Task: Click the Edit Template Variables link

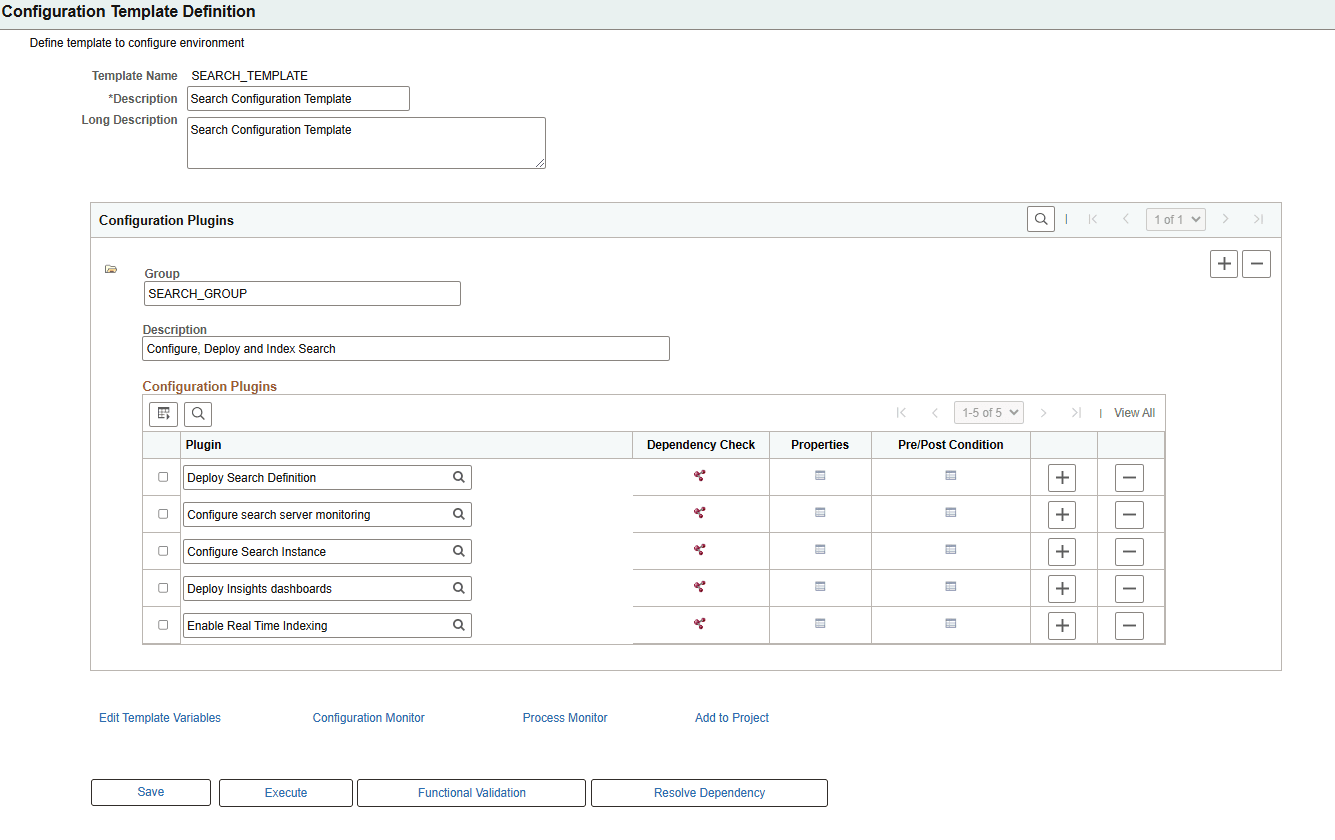Action: [x=159, y=717]
